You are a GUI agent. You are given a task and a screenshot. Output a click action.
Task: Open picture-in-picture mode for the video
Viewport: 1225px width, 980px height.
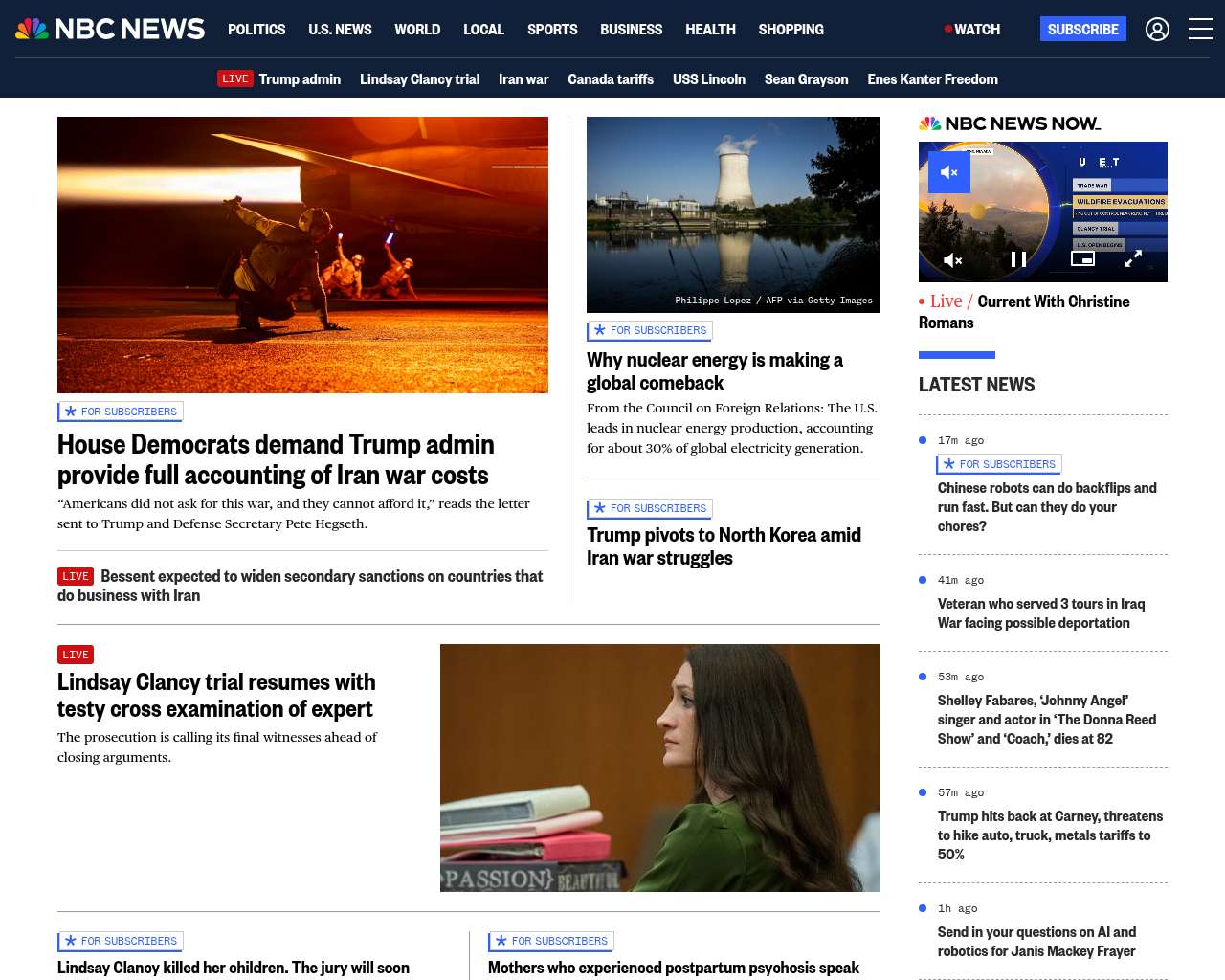pos(1082,258)
